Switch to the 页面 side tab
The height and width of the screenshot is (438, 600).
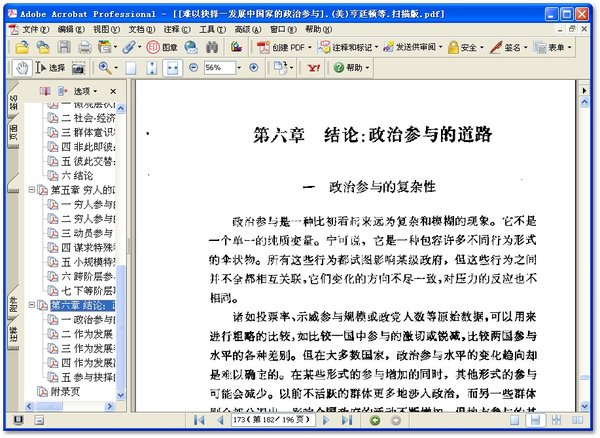pos(13,132)
